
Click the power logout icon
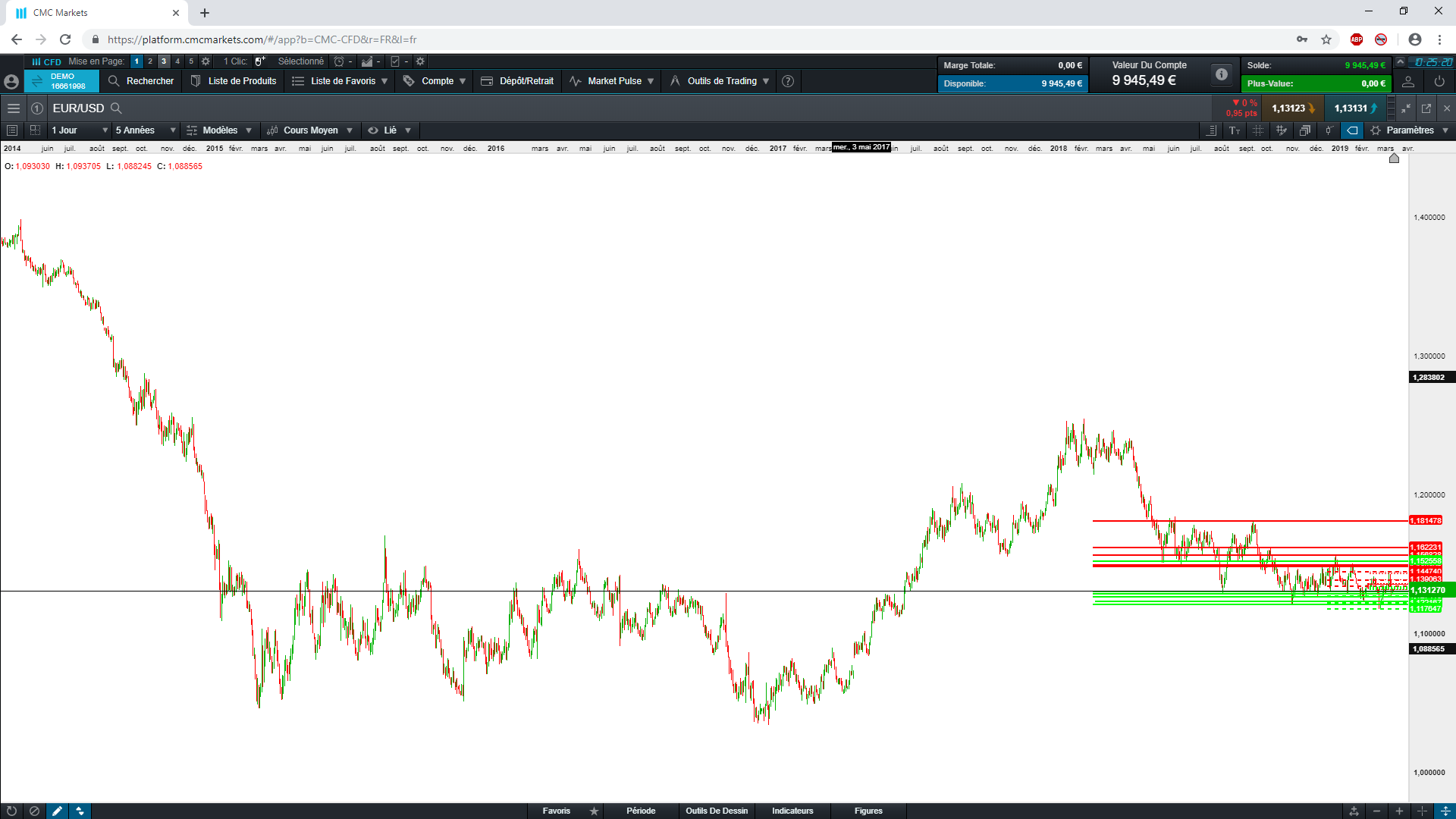coord(1439,81)
